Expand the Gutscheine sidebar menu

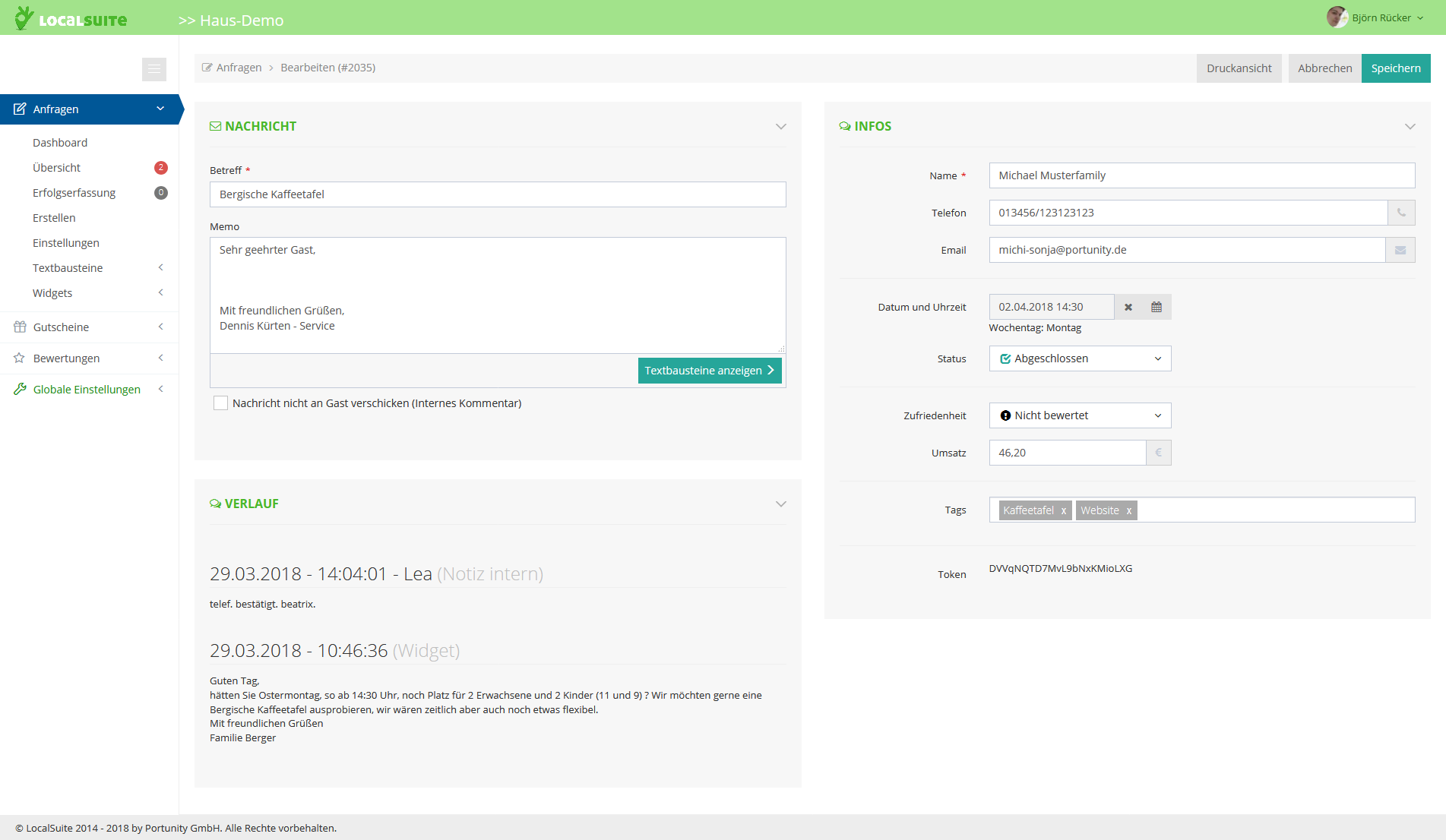[x=89, y=327]
